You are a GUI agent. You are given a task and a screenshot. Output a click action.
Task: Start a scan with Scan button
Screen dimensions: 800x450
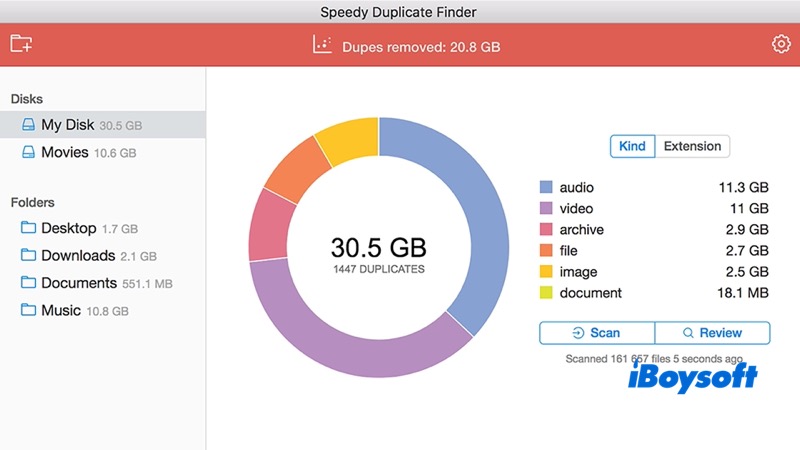coord(596,333)
